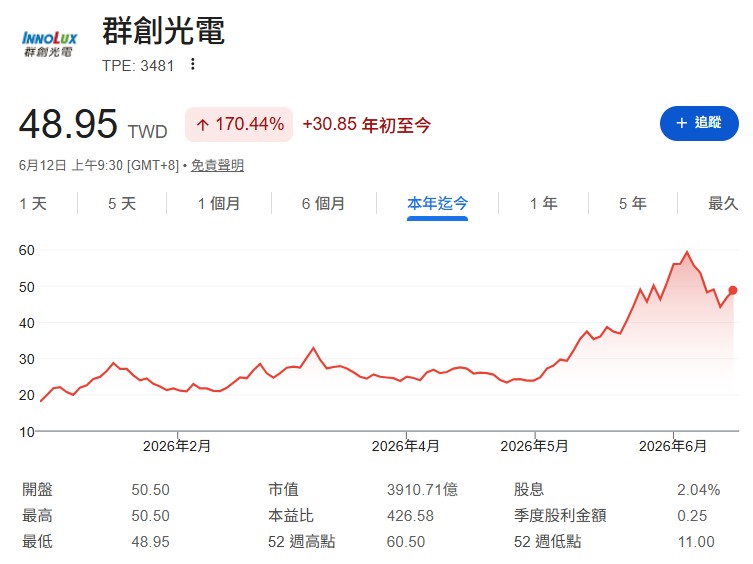The width and height of the screenshot is (753, 564).
Task: Click the +30.85 年初至今 change text
Action: (366, 125)
